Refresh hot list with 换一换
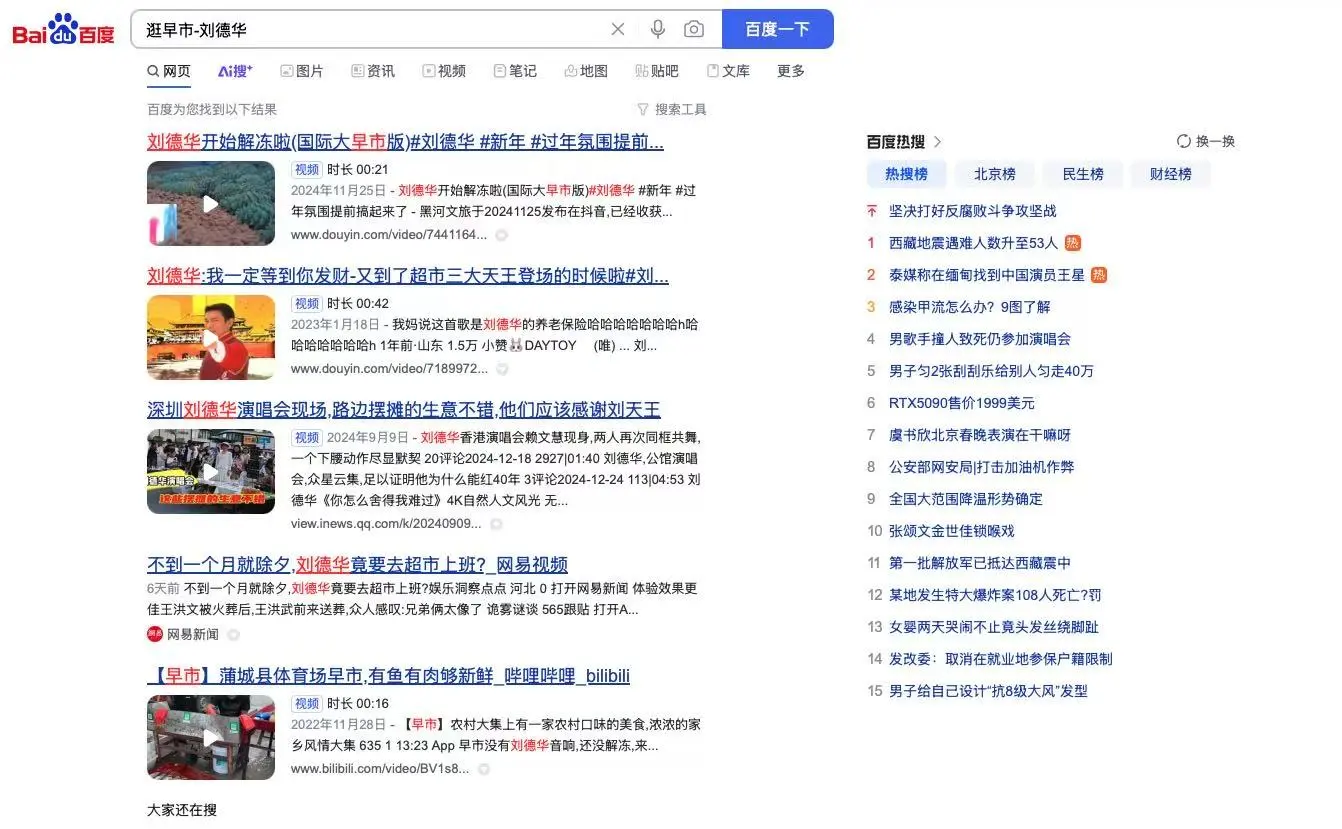This screenshot has height=829, width=1342. point(1206,141)
